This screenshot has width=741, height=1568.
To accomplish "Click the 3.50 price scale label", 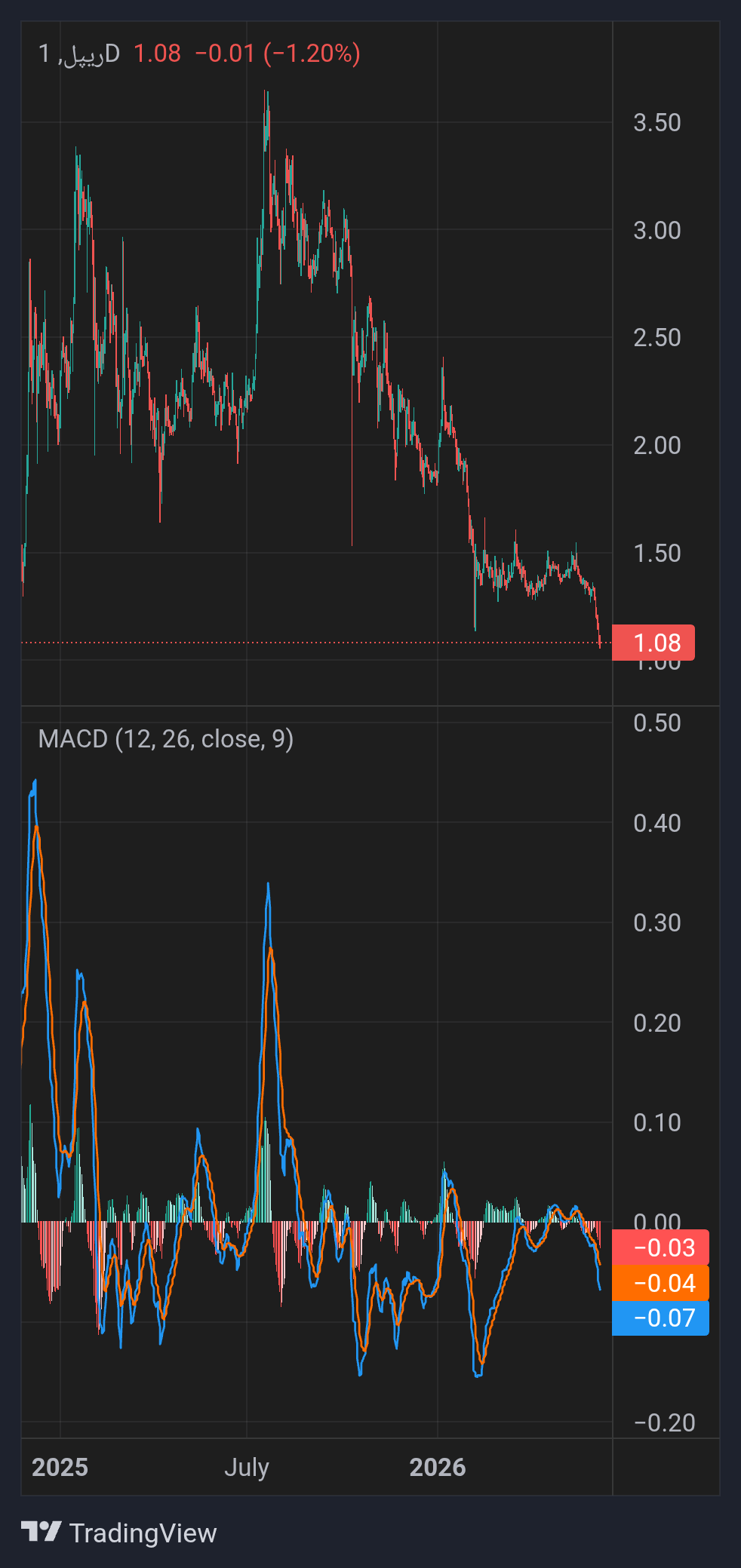I will coord(657,122).
